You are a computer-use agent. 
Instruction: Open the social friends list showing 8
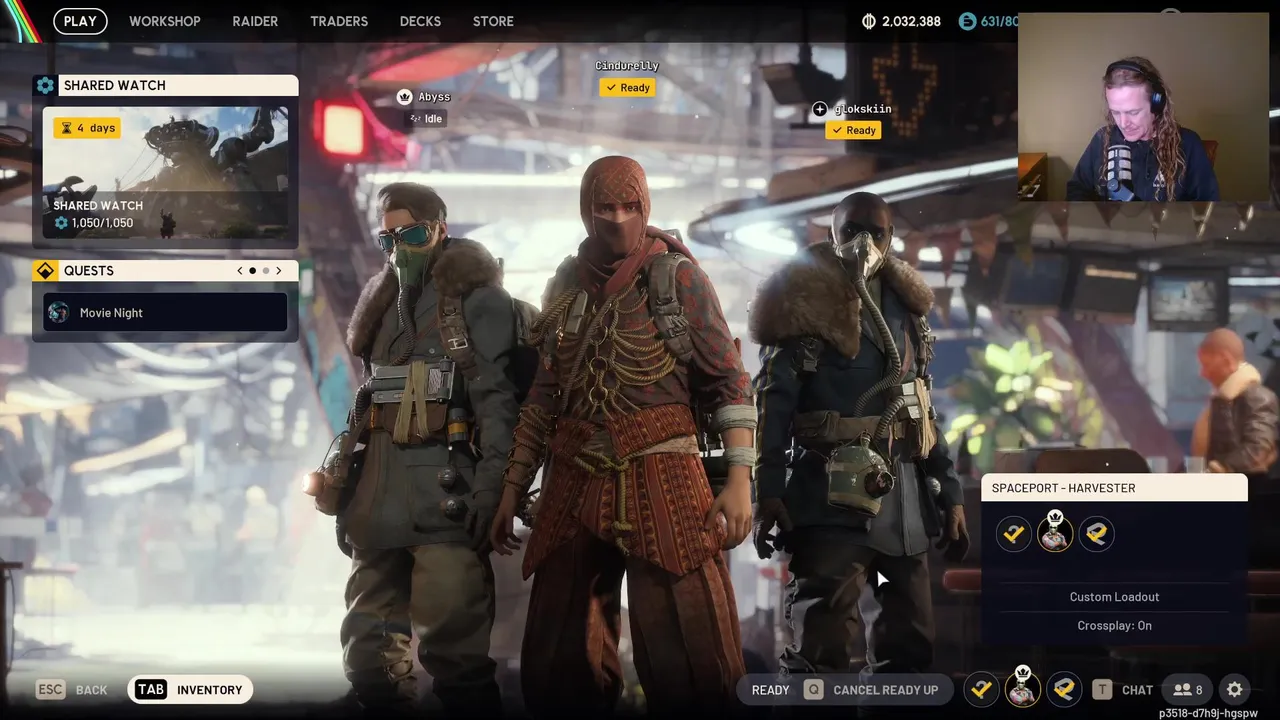(1188, 689)
